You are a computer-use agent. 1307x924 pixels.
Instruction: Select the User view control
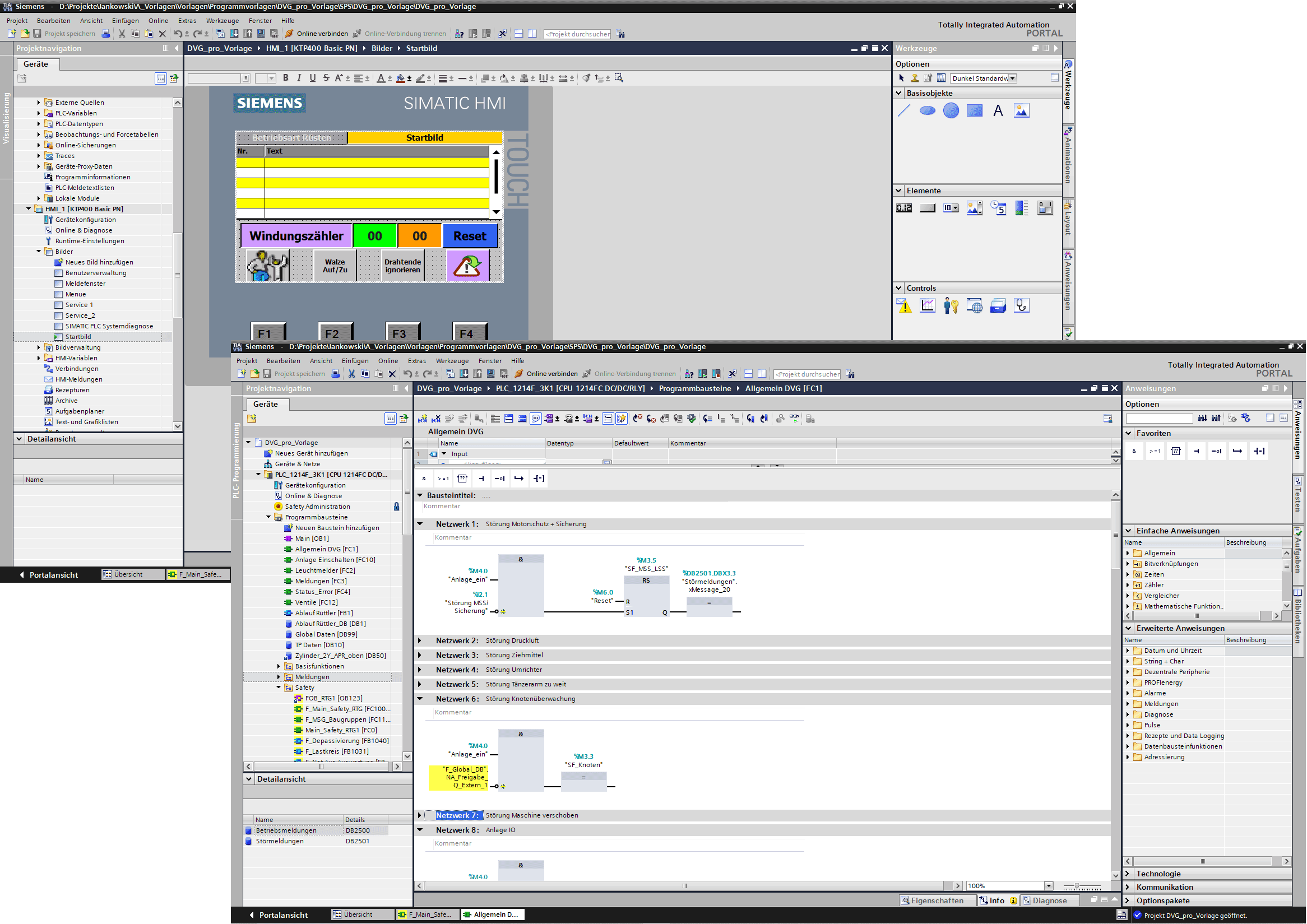[951, 306]
